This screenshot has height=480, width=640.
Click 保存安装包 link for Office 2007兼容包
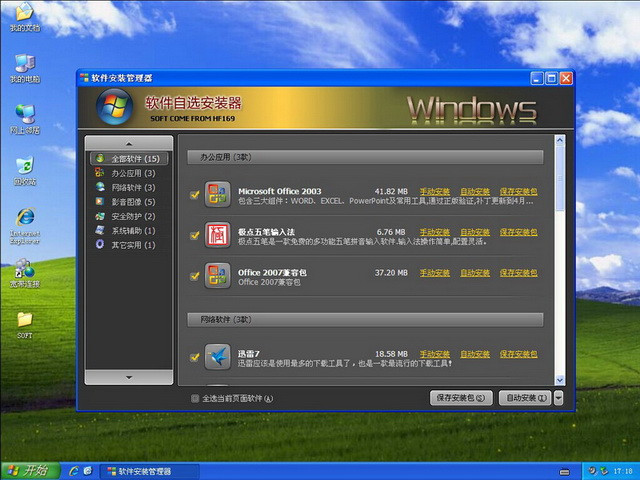518,273
